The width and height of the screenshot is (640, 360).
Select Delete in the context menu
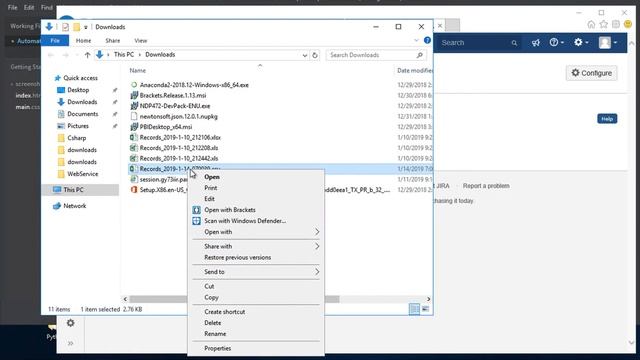click(x=213, y=323)
